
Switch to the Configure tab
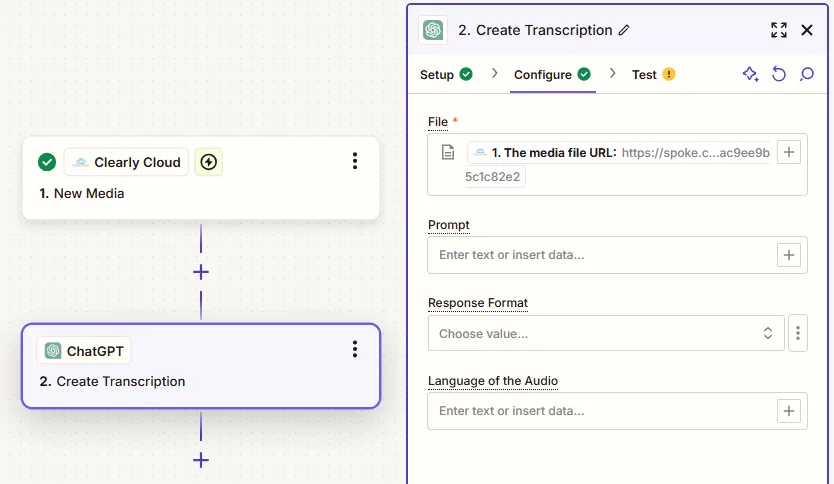click(543, 74)
